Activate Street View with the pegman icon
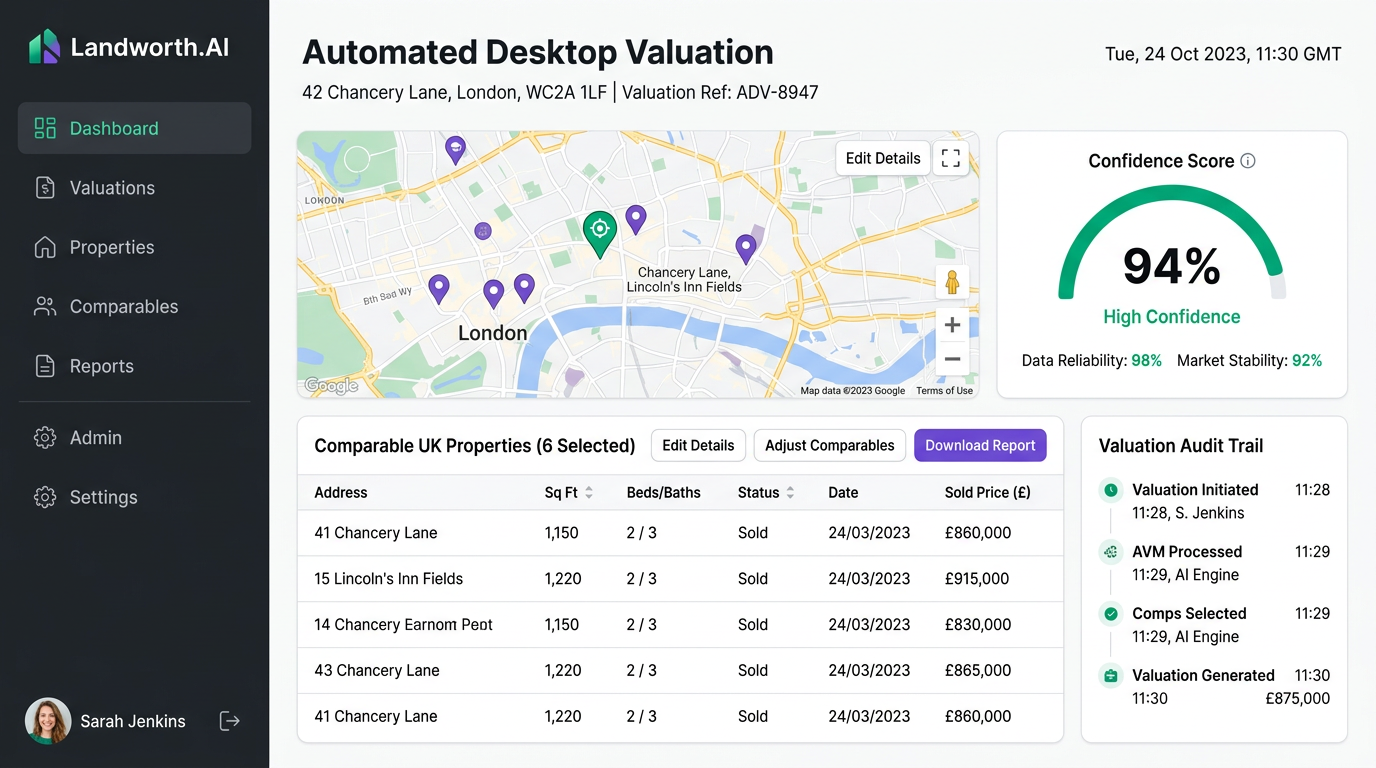The width and height of the screenshot is (1376, 768). tap(951, 282)
